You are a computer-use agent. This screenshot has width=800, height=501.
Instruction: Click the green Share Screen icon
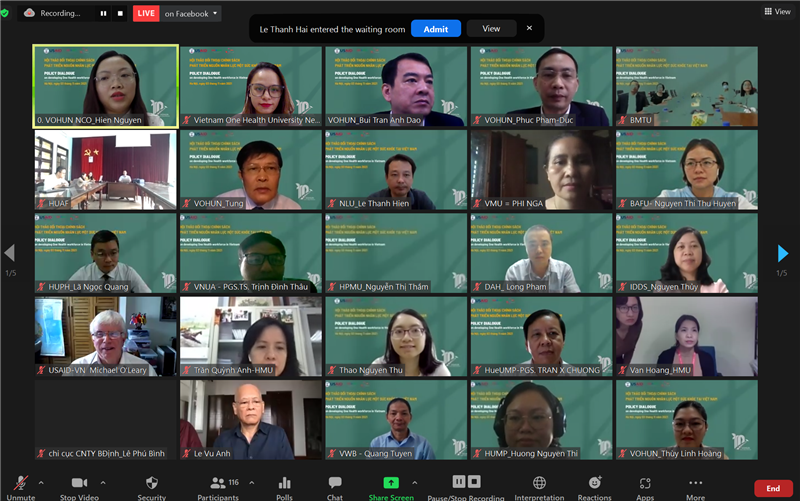coord(391,484)
